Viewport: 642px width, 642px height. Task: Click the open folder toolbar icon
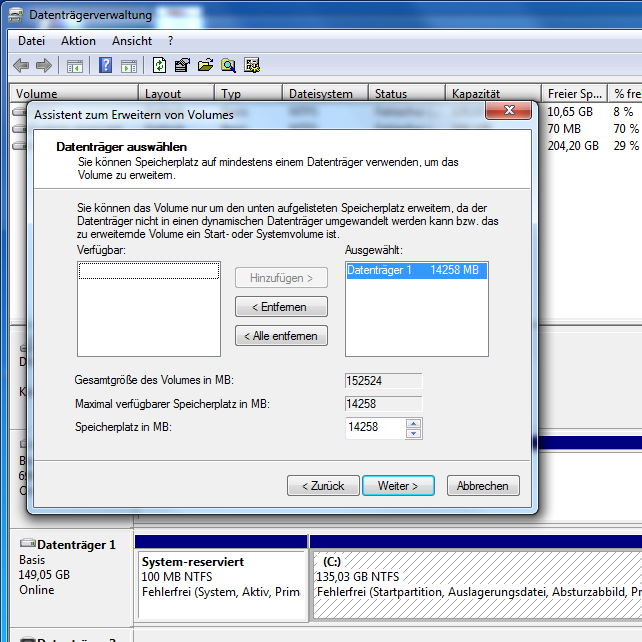point(205,66)
